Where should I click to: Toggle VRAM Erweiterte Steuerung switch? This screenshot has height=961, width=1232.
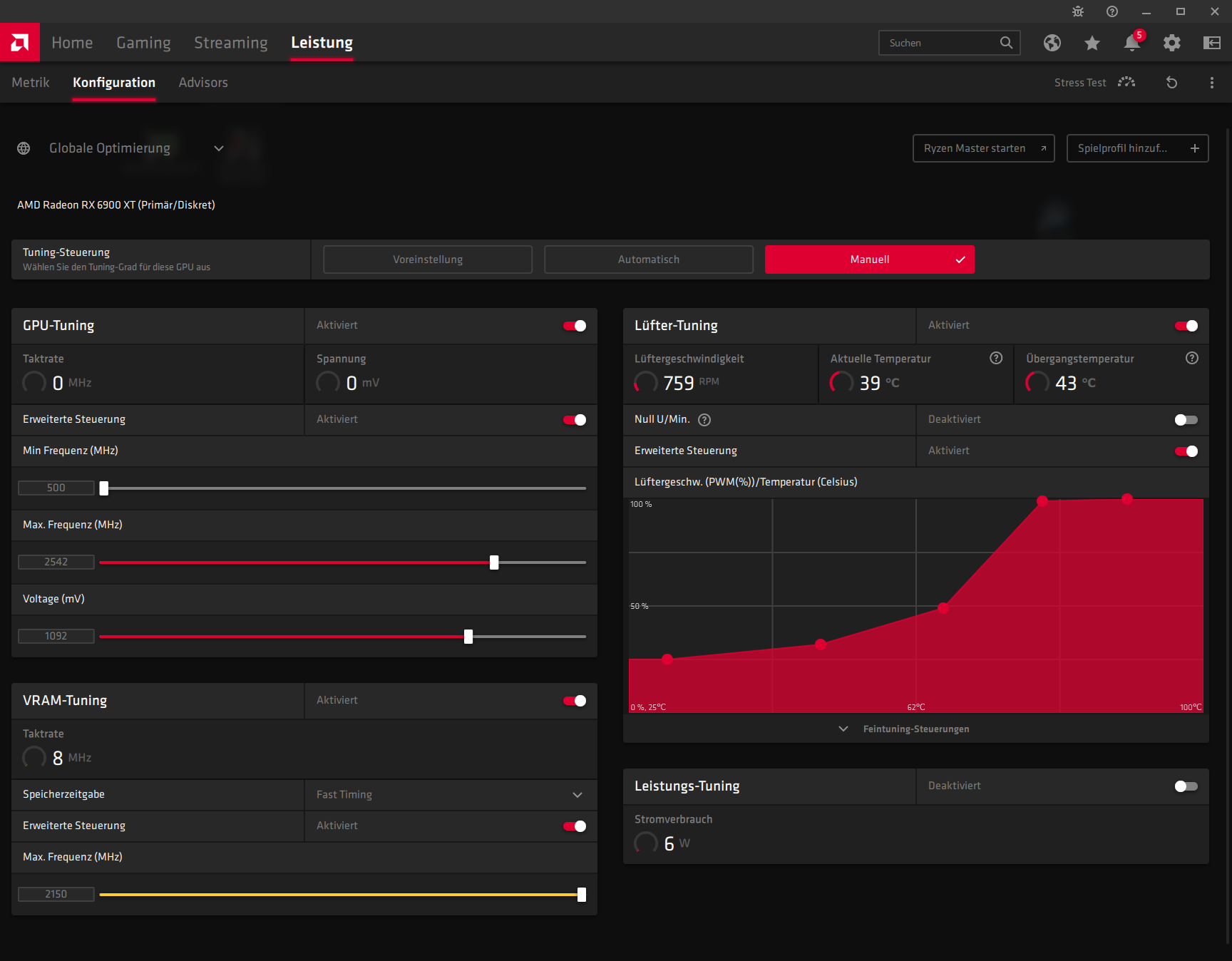(x=575, y=826)
